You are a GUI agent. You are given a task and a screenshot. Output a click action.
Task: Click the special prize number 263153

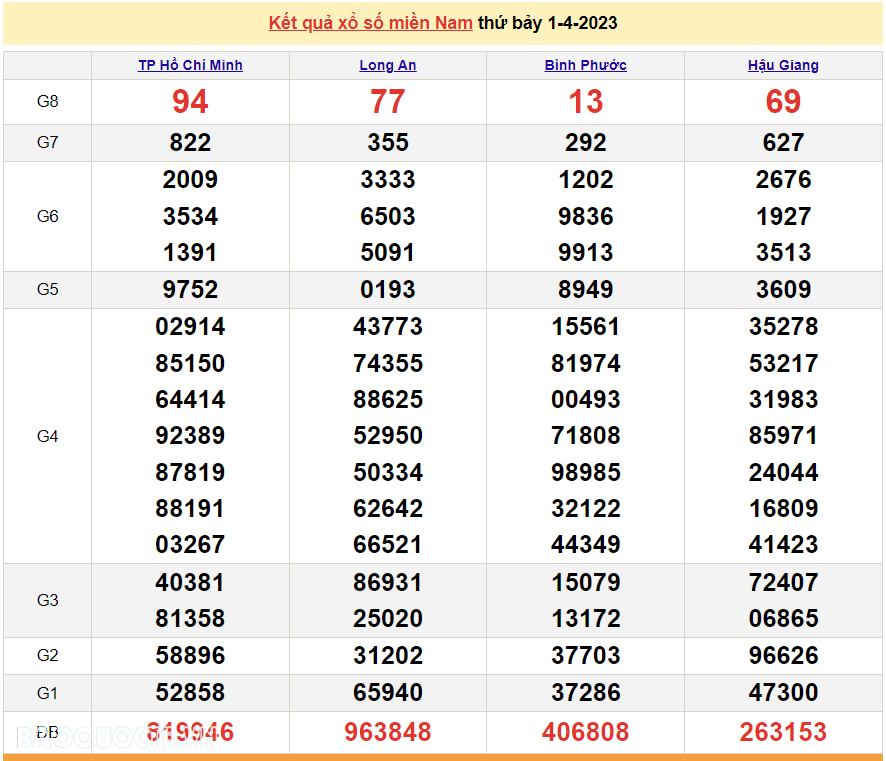[x=783, y=732]
